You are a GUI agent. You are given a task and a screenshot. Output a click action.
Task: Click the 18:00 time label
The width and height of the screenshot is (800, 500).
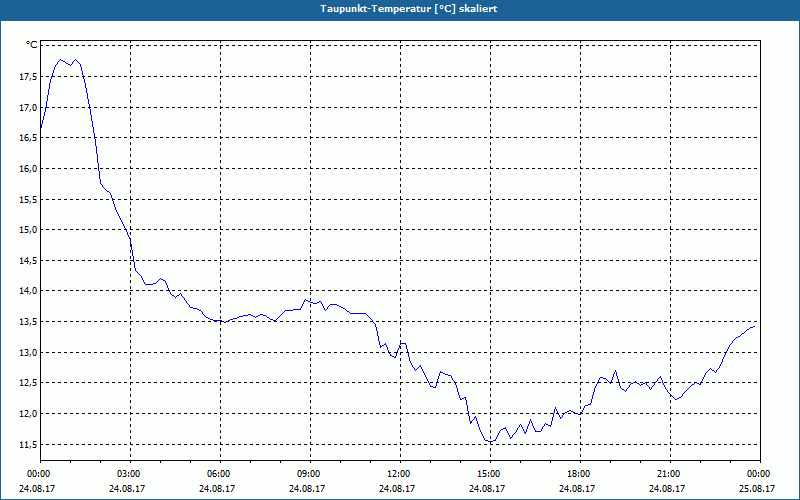pos(580,474)
